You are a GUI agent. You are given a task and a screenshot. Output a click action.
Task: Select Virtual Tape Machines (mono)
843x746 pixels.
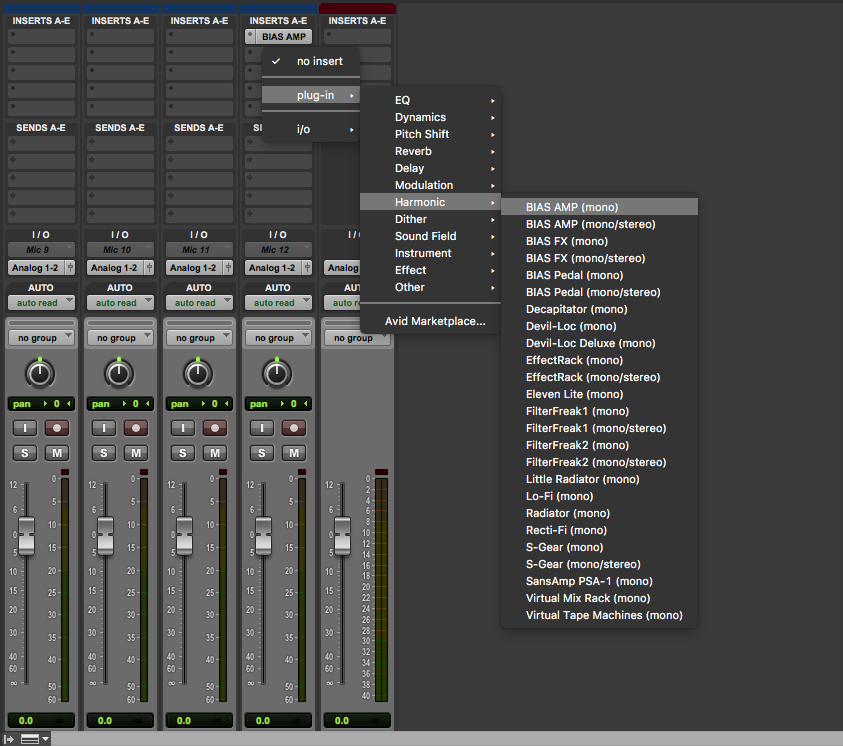coord(599,615)
